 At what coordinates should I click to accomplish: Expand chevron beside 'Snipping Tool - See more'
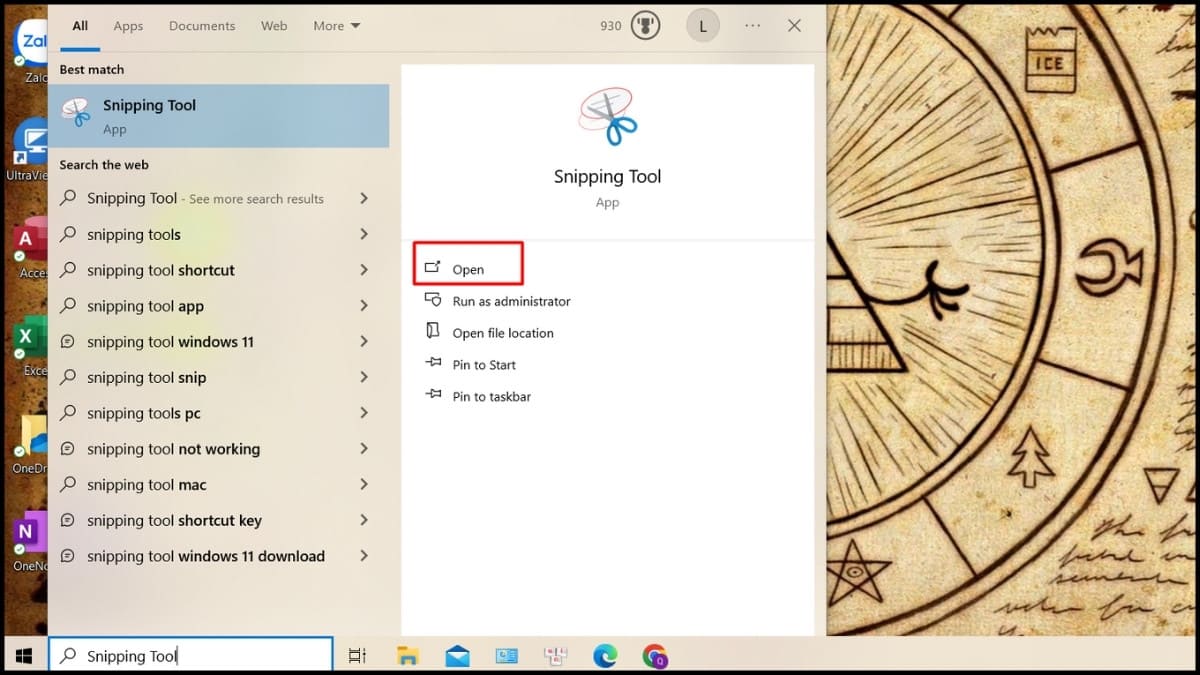(x=364, y=198)
